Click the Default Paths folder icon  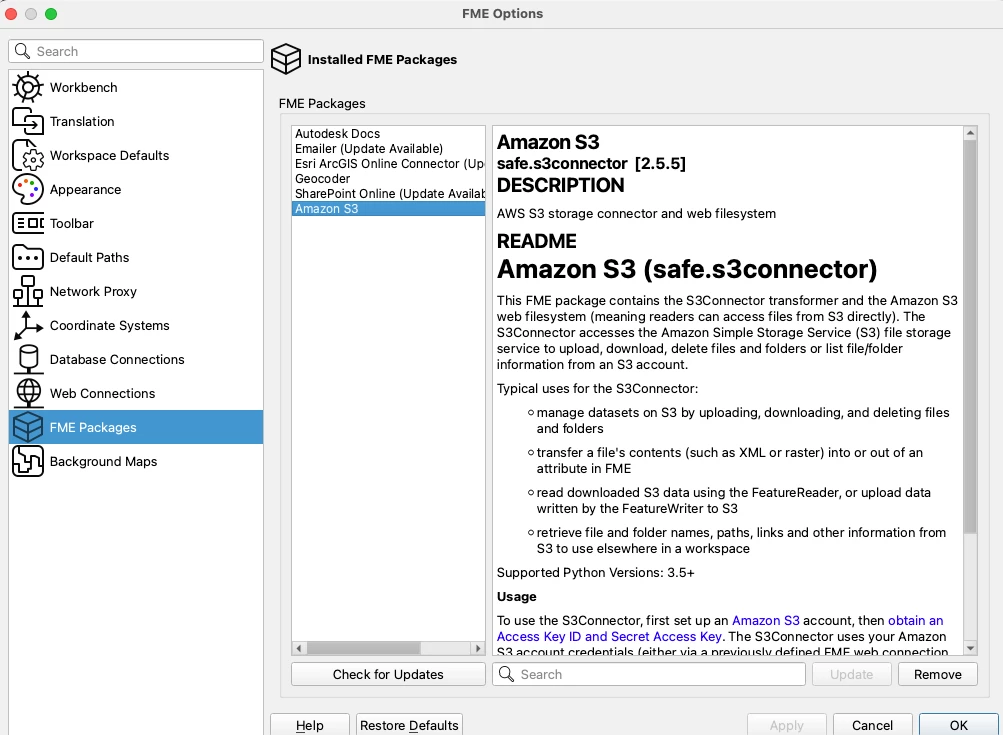[x=28, y=257]
